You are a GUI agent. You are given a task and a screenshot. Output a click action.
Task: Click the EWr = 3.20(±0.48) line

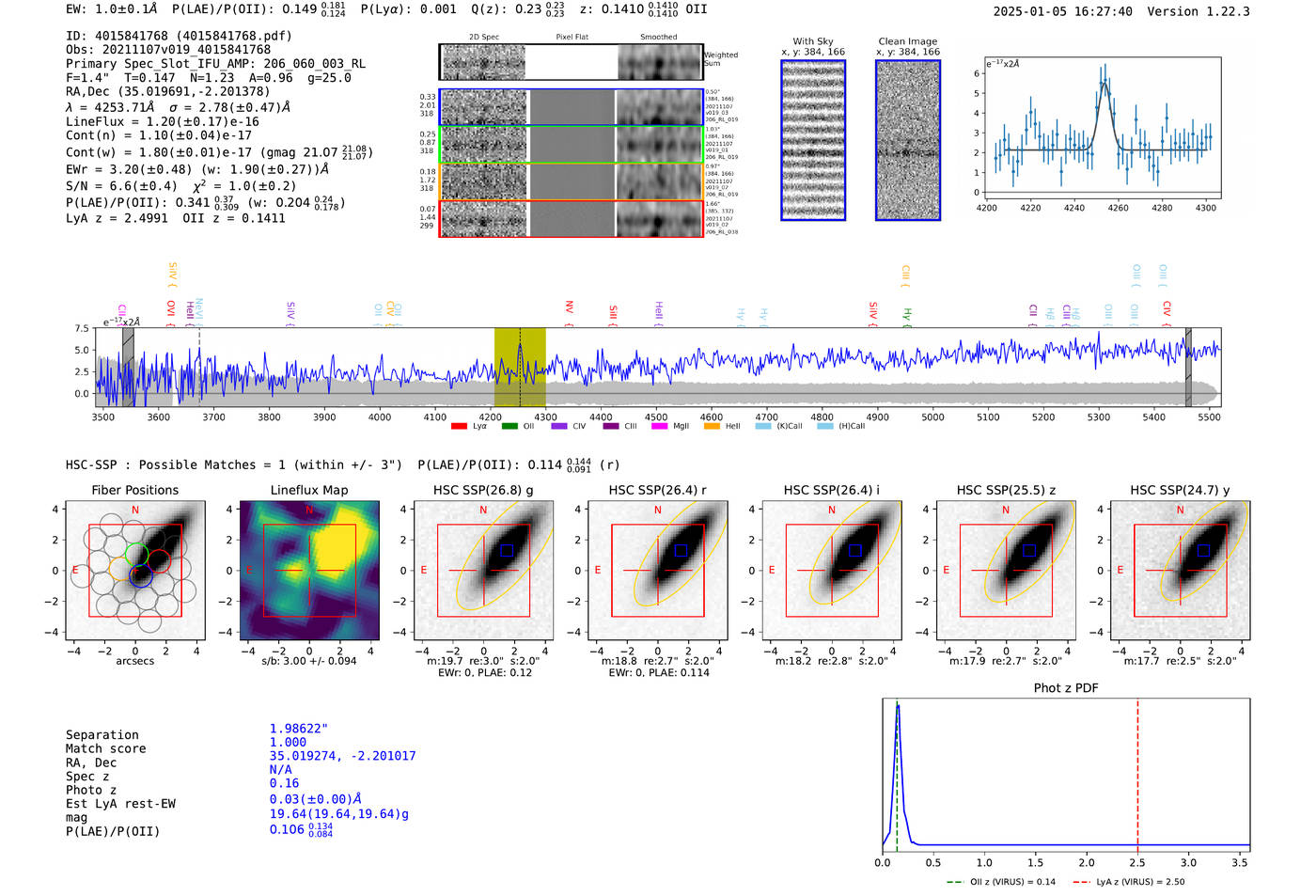[197, 170]
